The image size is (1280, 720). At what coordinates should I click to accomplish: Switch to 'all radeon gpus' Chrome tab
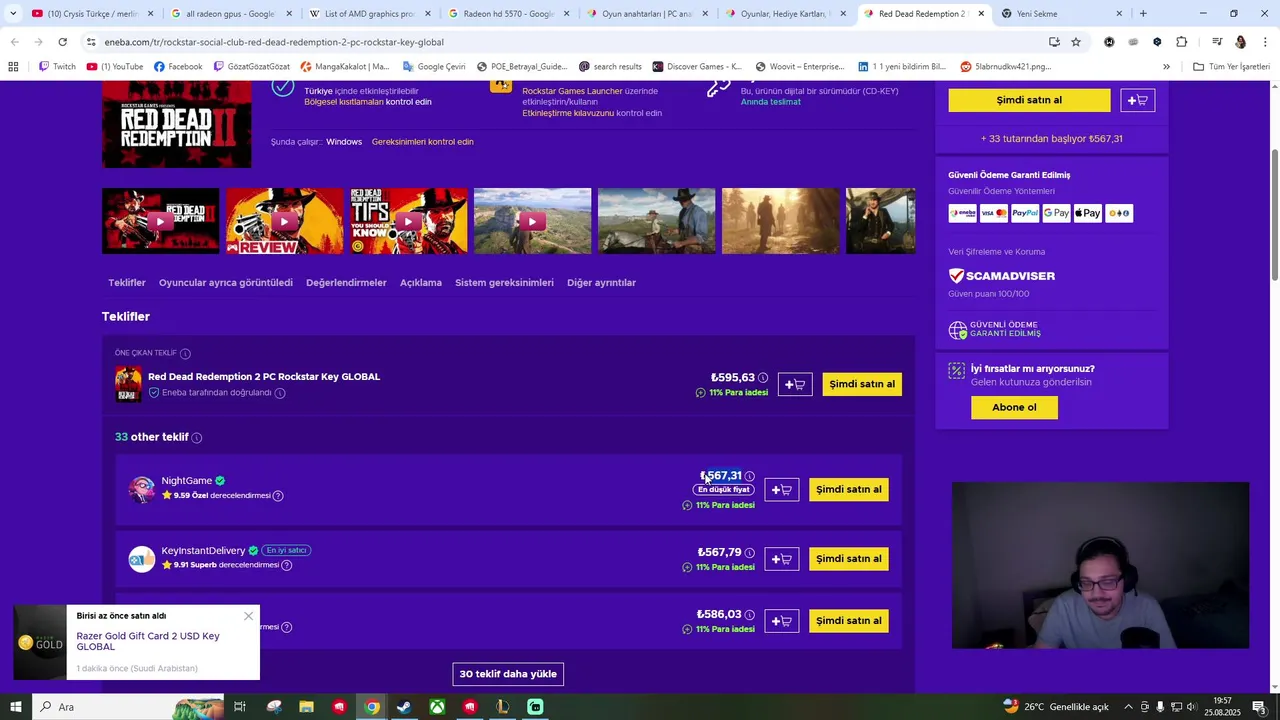pyautogui.click(x=229, y=14)
